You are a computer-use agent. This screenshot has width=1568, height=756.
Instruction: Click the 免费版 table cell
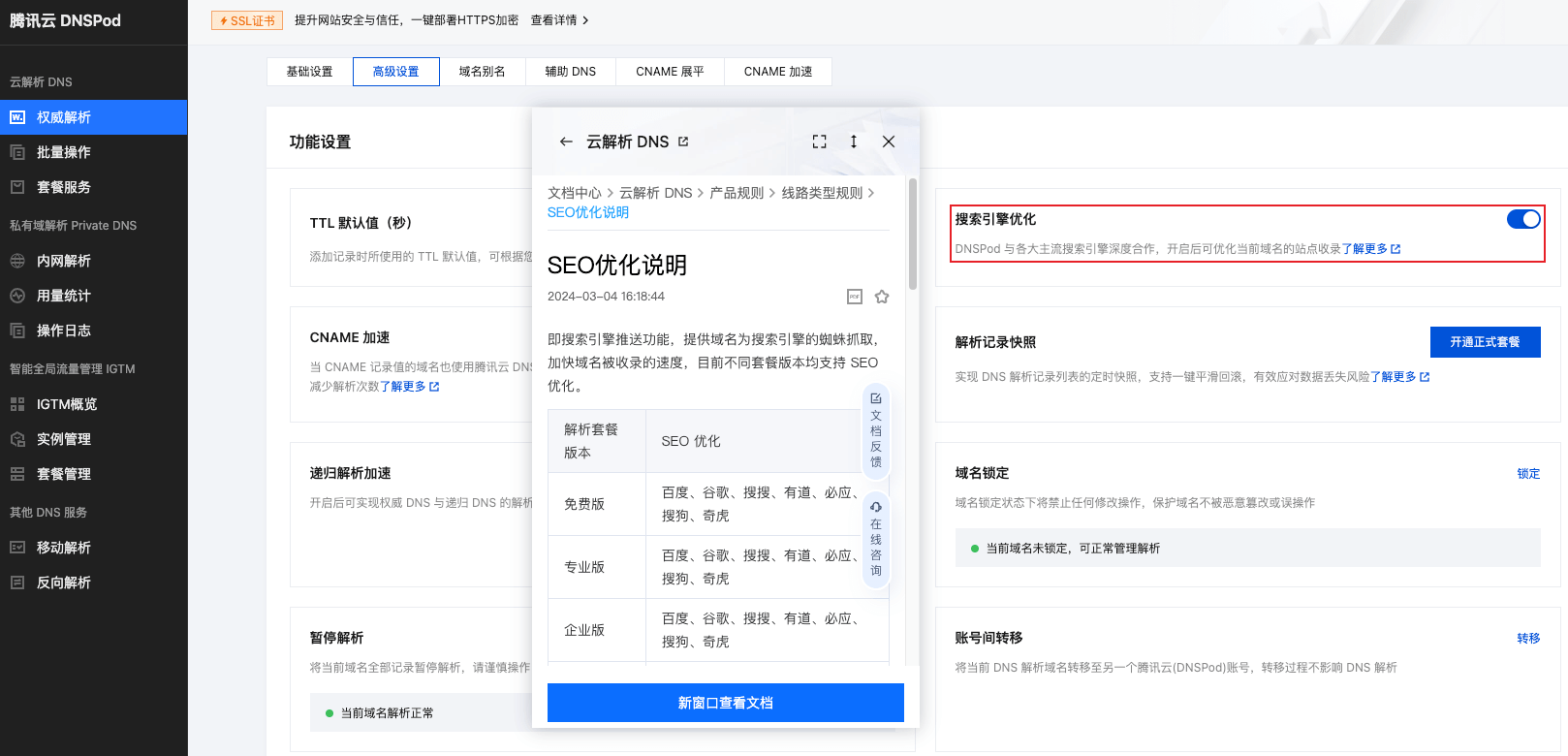click(x=597, y=504)
